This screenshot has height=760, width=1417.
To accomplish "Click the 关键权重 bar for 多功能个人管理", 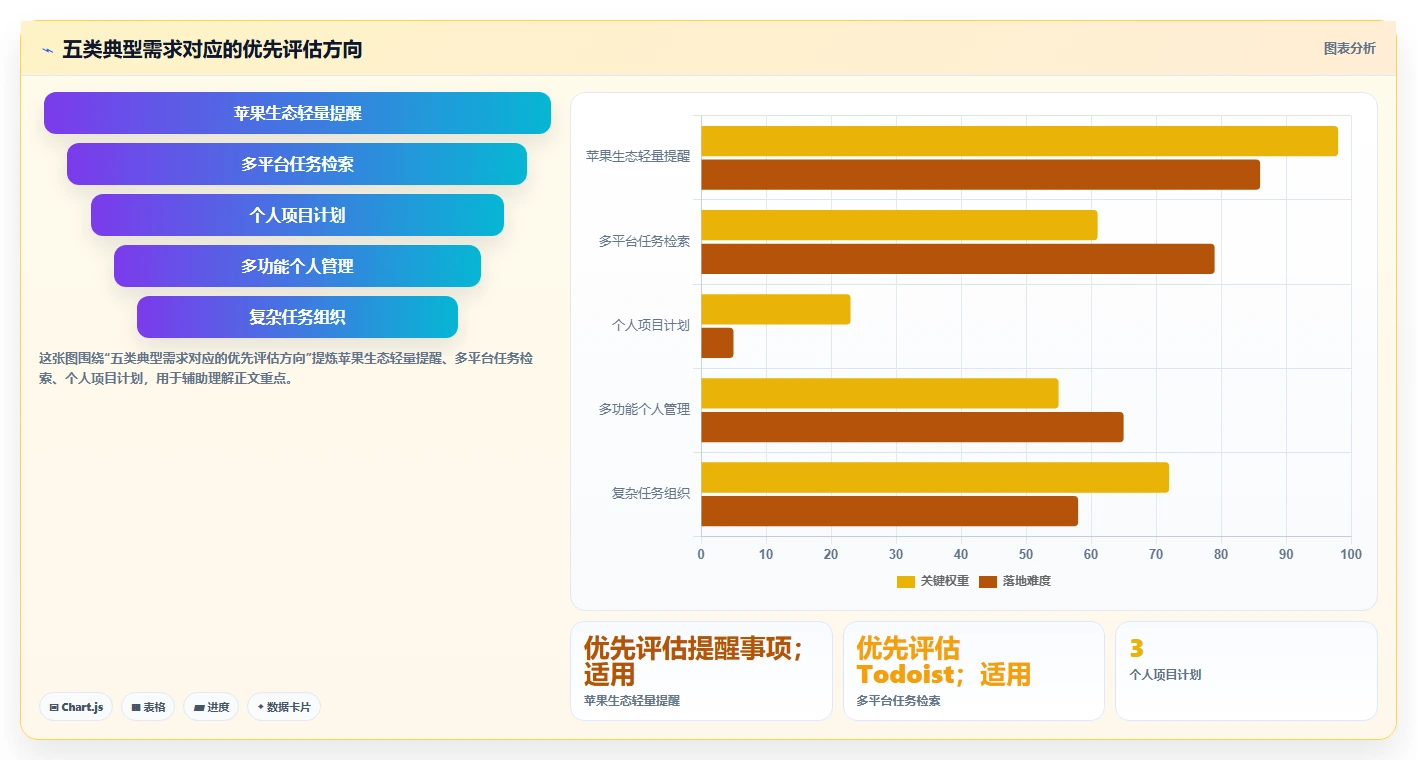I will pyautogui.click(x=880, y=393).
